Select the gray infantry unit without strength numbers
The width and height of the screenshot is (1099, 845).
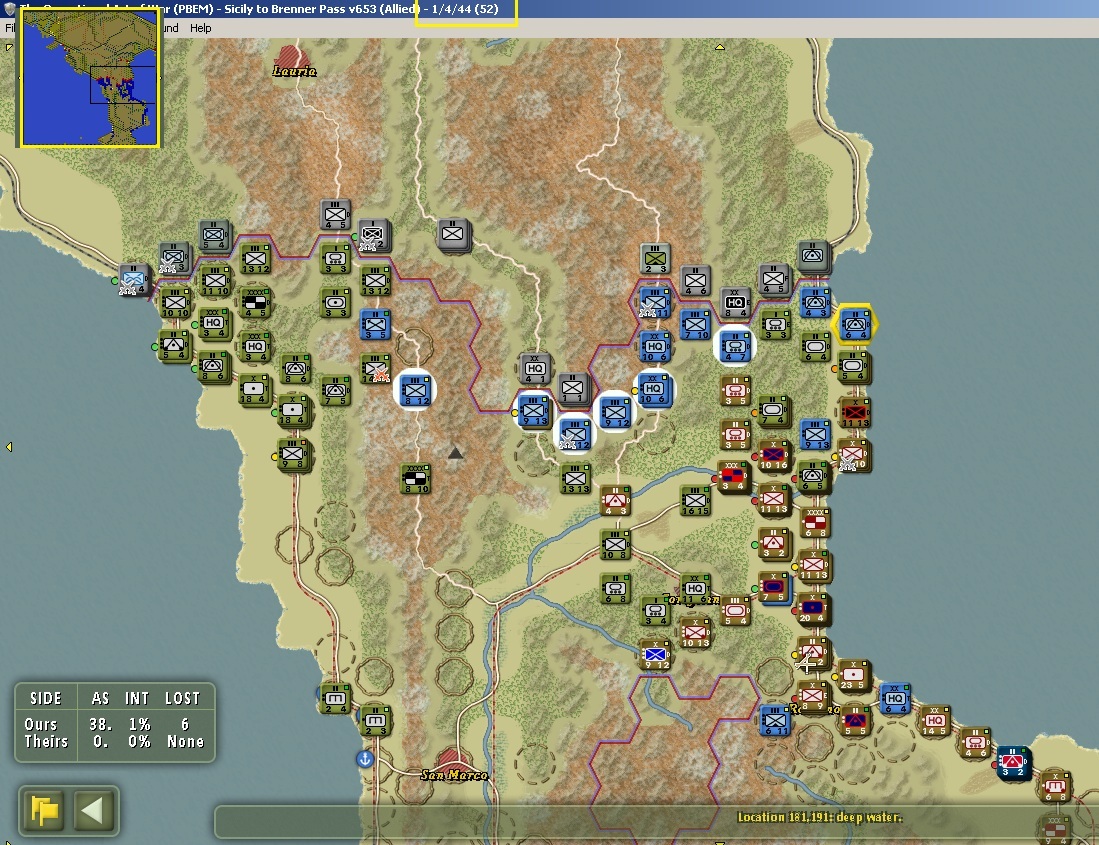pos(453,233)
